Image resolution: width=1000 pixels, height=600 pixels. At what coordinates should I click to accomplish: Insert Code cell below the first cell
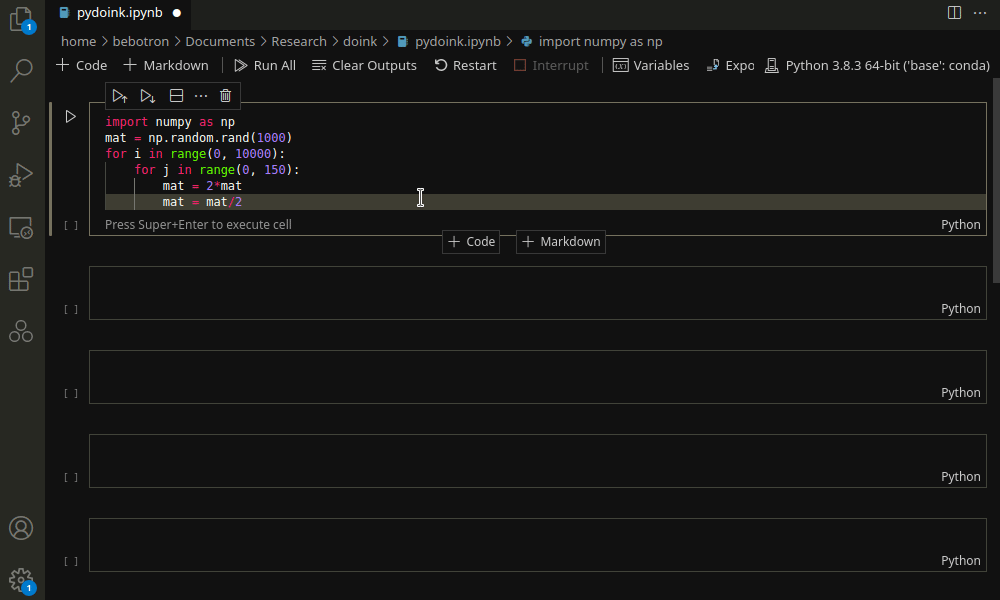(x=471, y=242)
